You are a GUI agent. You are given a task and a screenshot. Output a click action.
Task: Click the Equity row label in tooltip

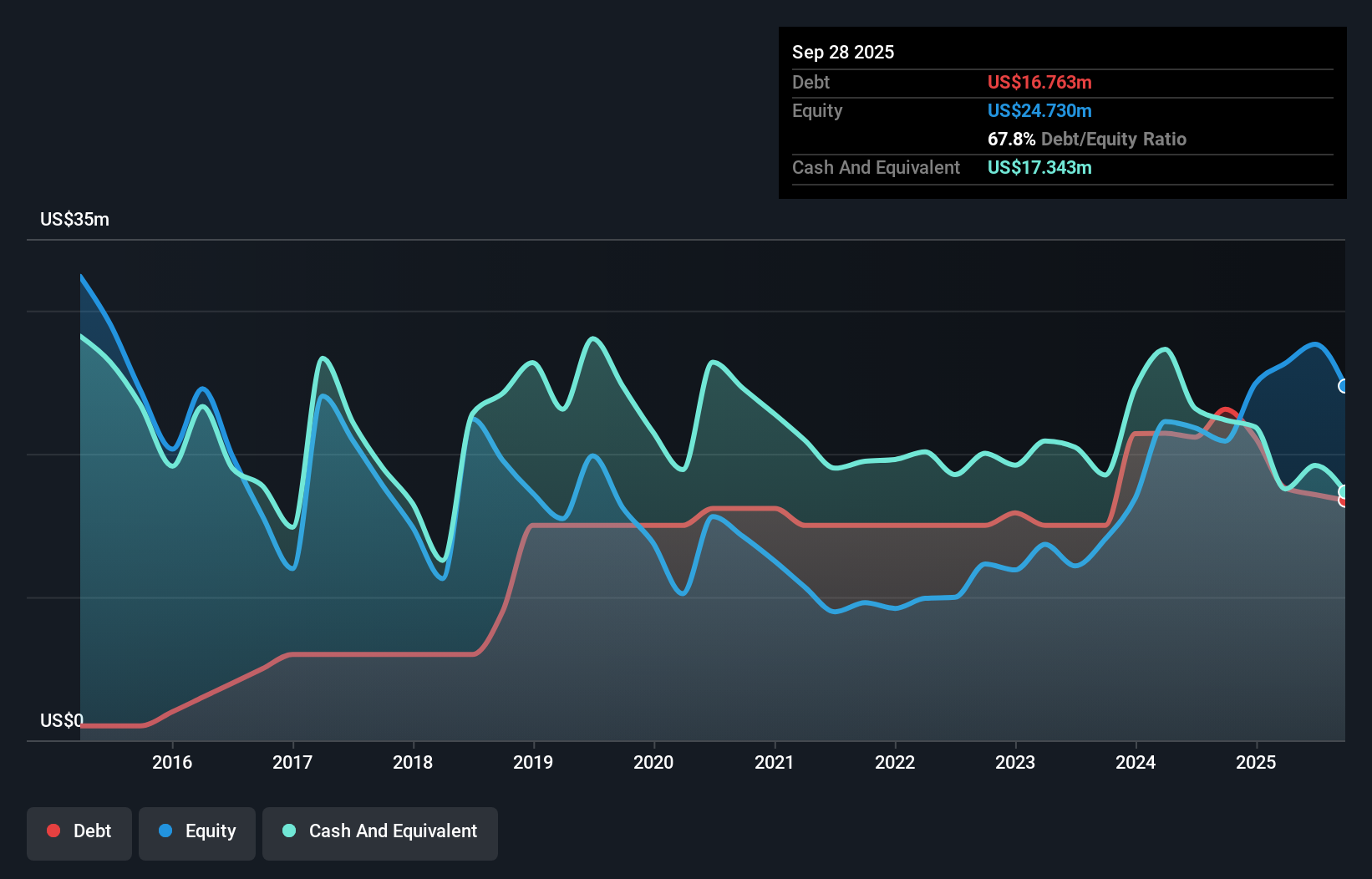[x=817, y=110]
